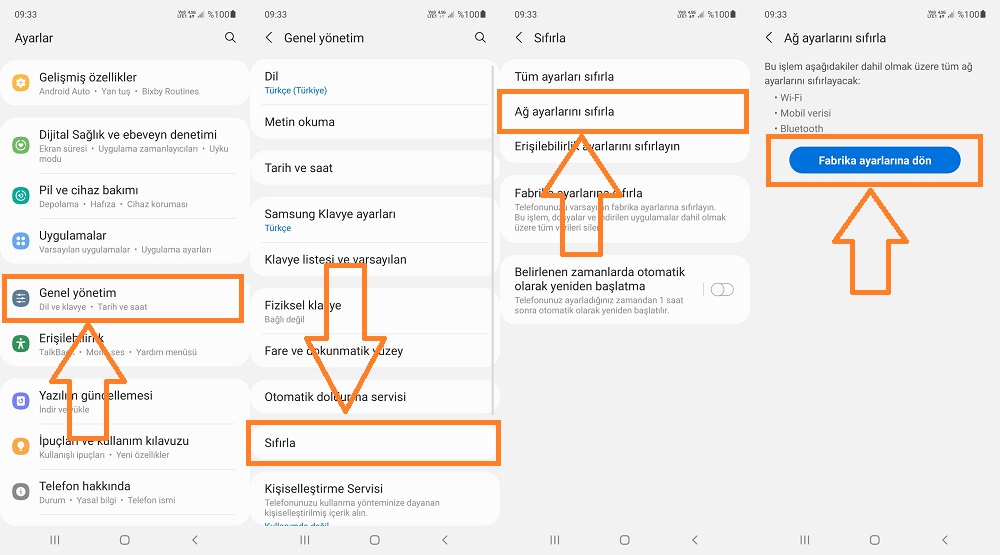
Task: Tap the home button on first screen navbar
Action: [124, 540]
